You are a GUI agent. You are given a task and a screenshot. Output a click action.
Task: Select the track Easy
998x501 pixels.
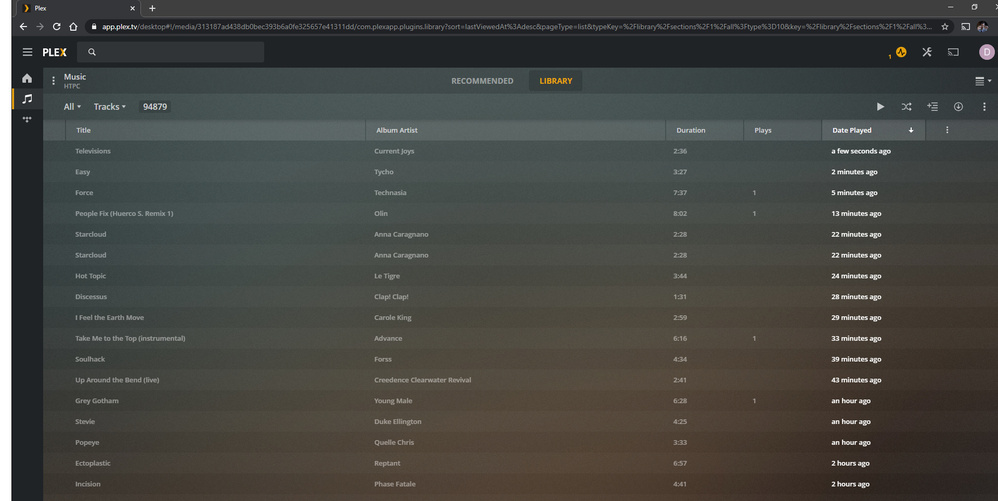pos(83,172)
